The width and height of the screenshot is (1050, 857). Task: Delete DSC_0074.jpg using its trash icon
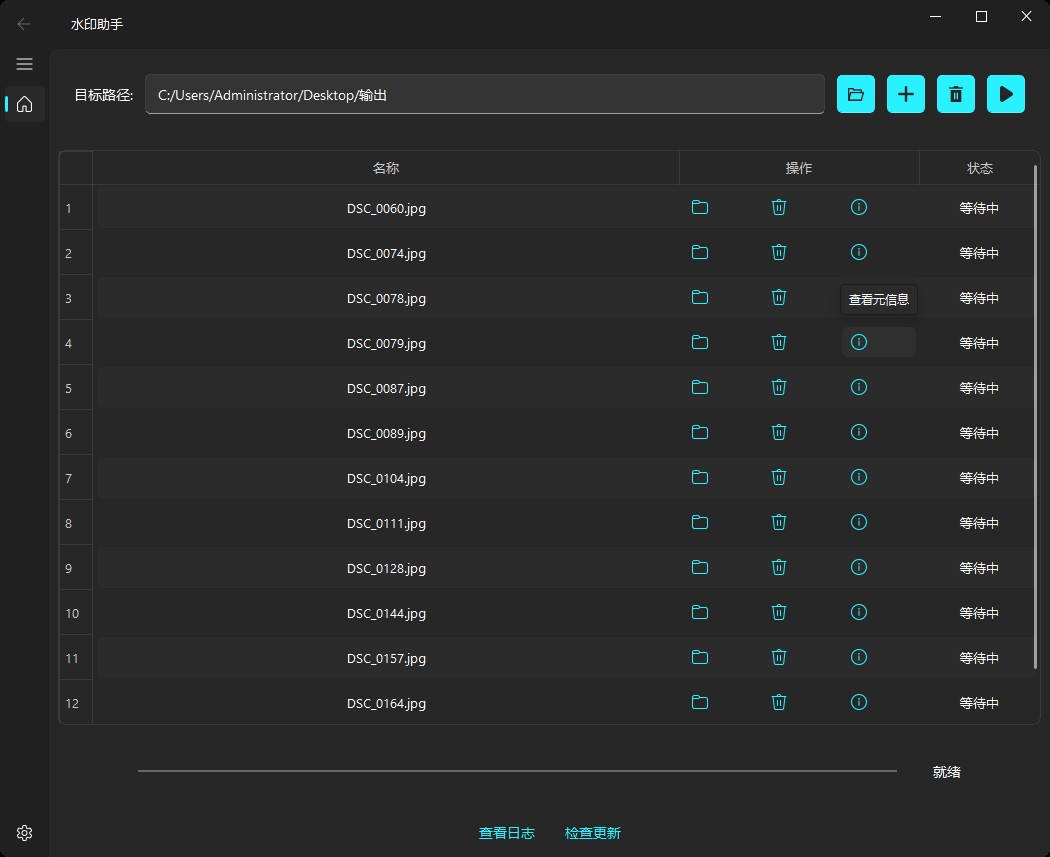[x=779, y=252]
